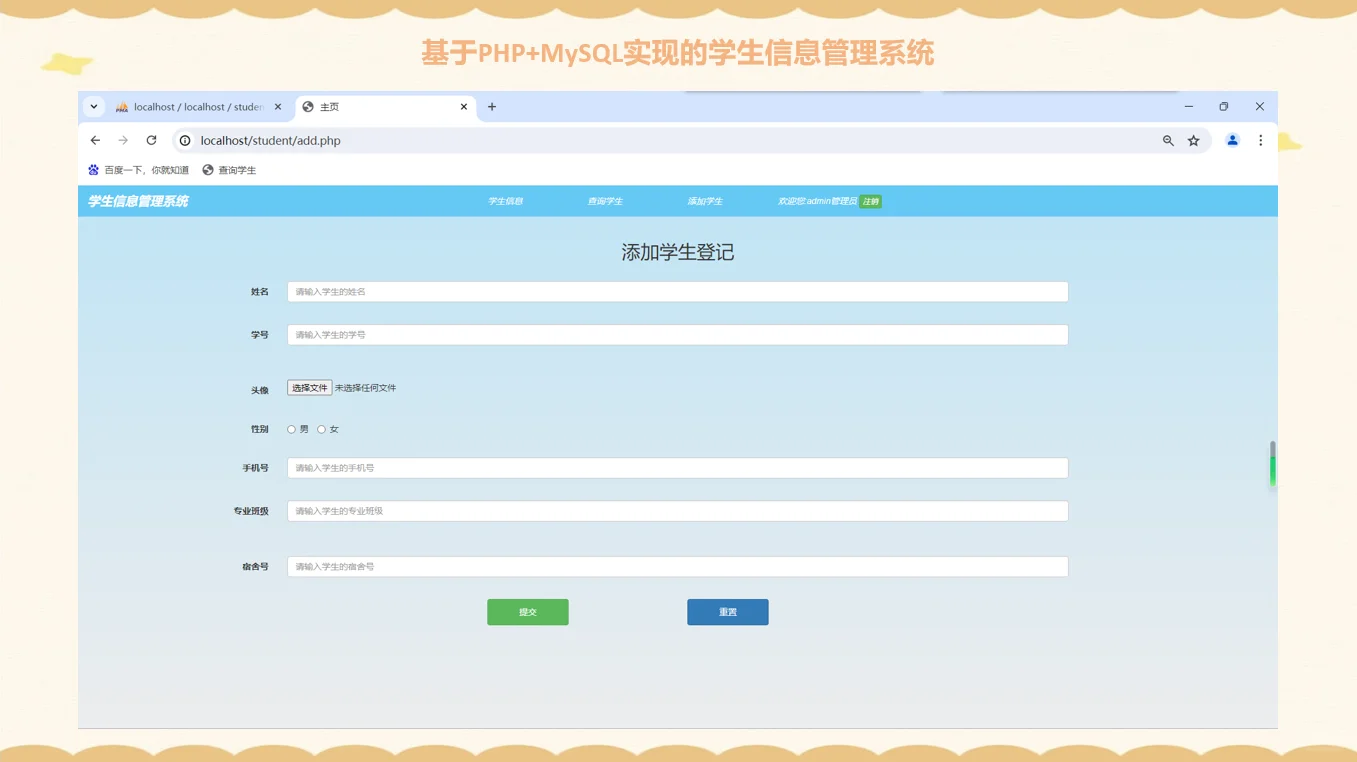This screenshot has width=1357, height=762.
Task: Open a new browser tab with the plus
Action: coord(491,106)
